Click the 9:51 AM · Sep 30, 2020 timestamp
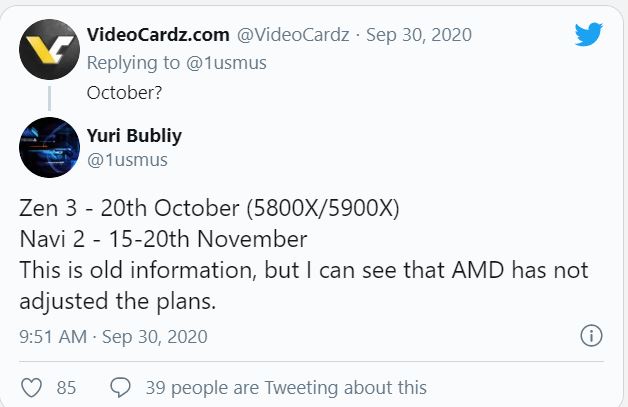 113,336
